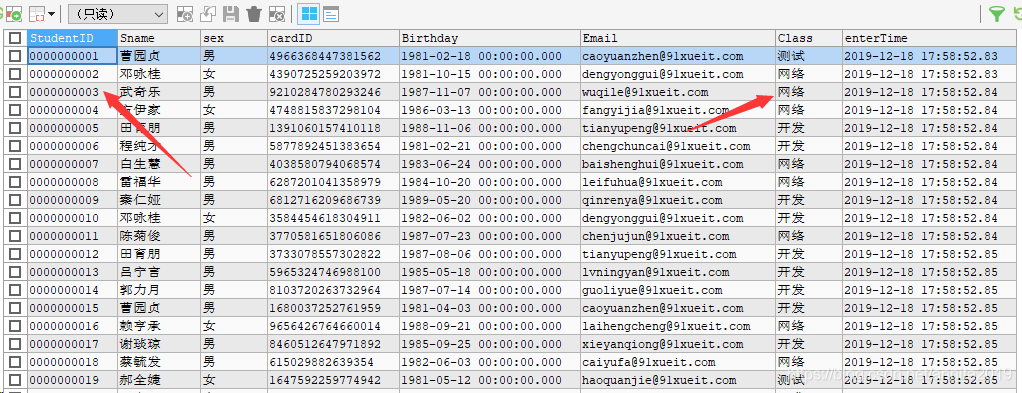
Task: Select Class cell 开发 in row 0000000006
Action: pyautogui.click(x=809, y=146)
